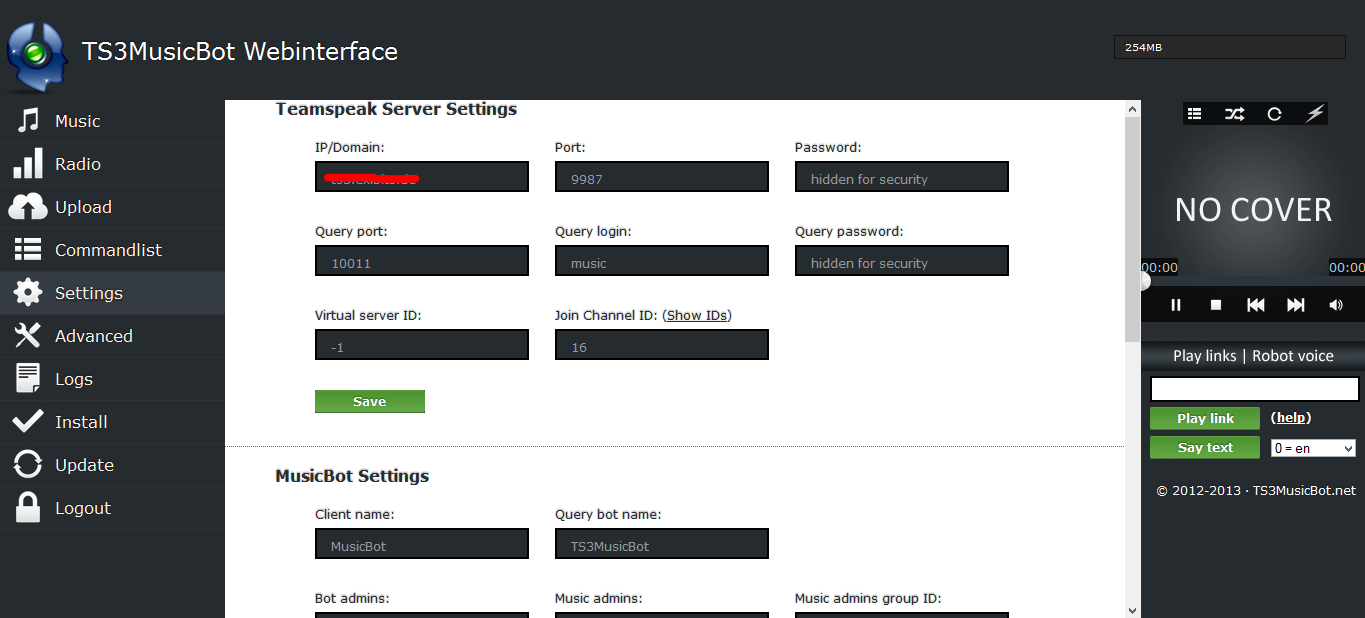This screenshot has height=618, width=1365.
Task: Save the Teamspeak Server Settings
Action: 370,401
